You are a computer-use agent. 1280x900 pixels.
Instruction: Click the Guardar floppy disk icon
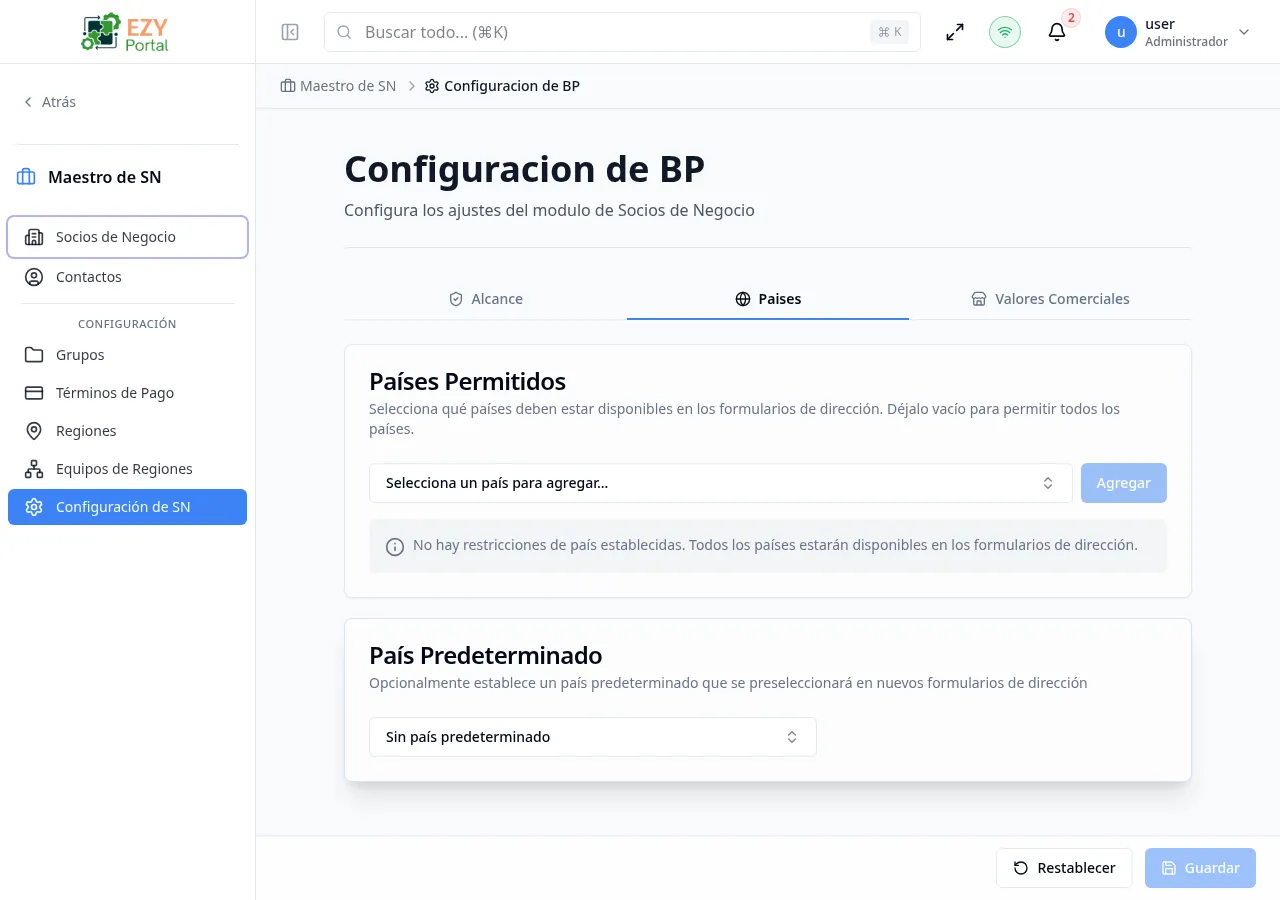click(x=1169, y=868)
